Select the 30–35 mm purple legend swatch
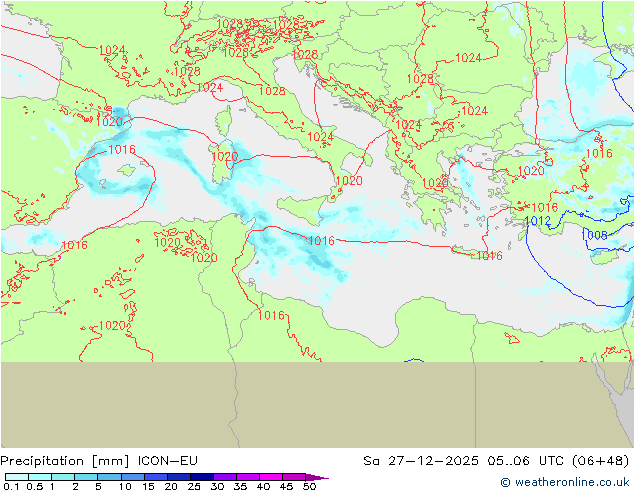The width and height of the screenshot is (634, 490). coord(224,477)
